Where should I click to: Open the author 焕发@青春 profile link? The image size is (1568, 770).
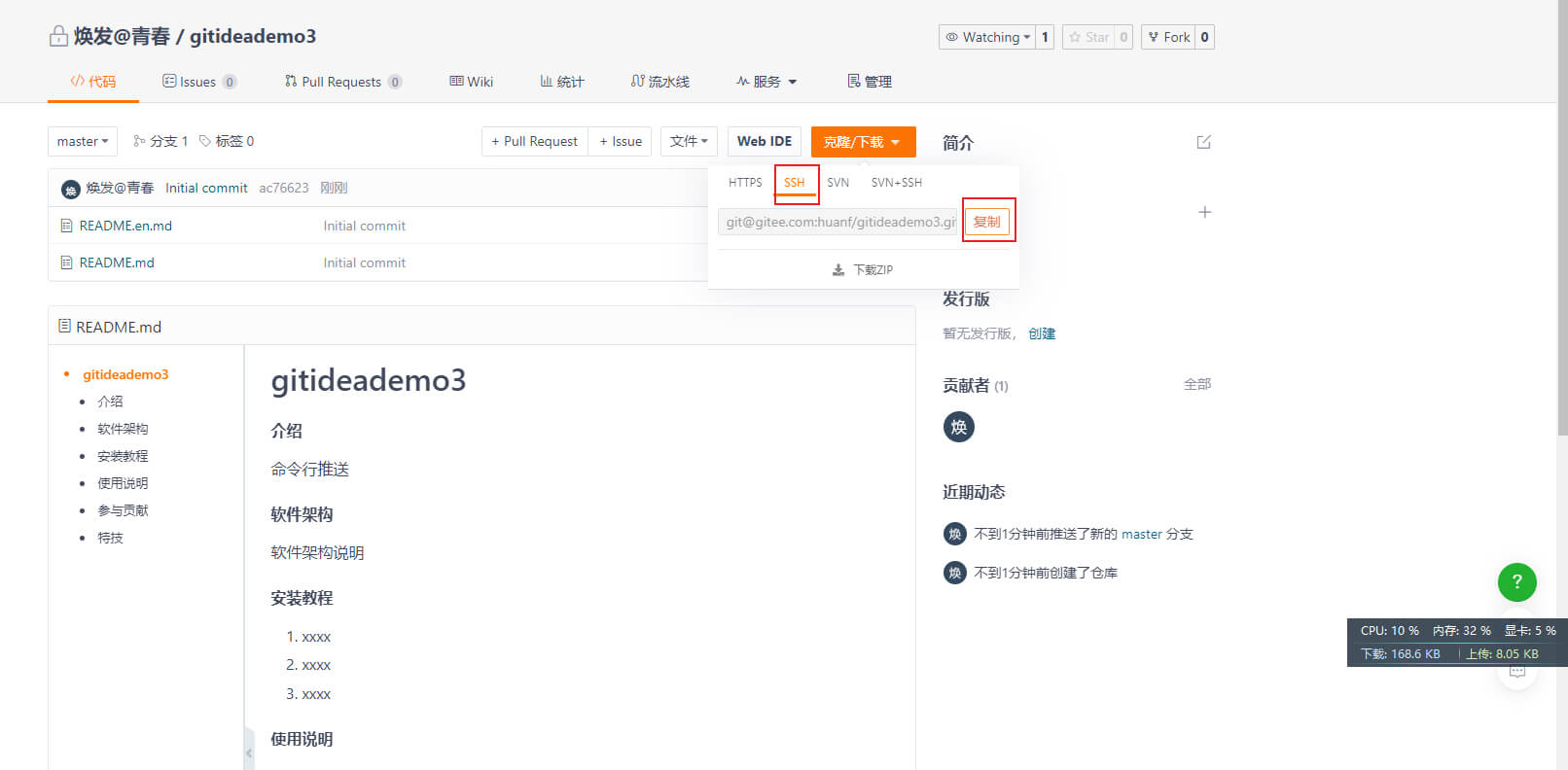120,188
